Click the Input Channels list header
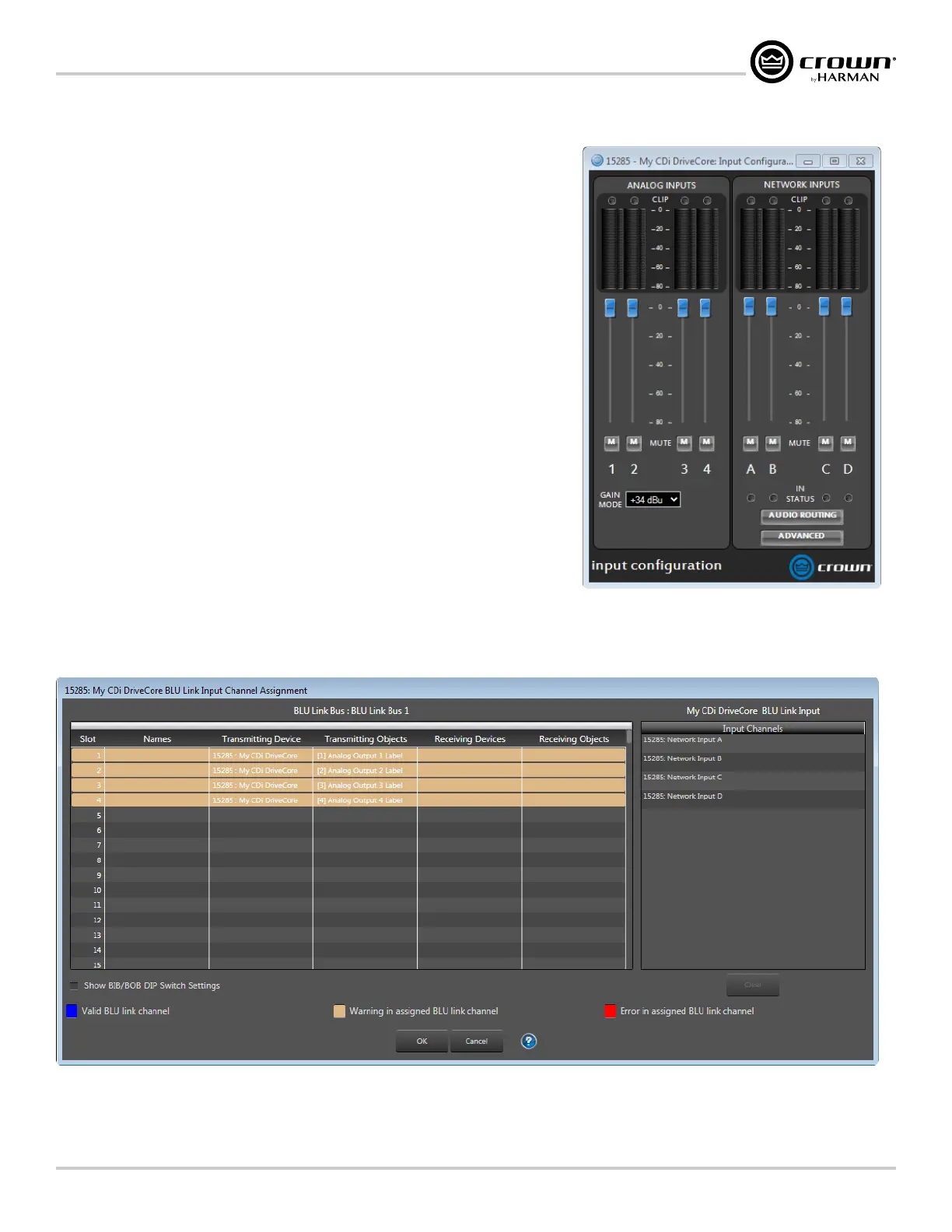This screenshot has height=1232, width=952. 753,728
